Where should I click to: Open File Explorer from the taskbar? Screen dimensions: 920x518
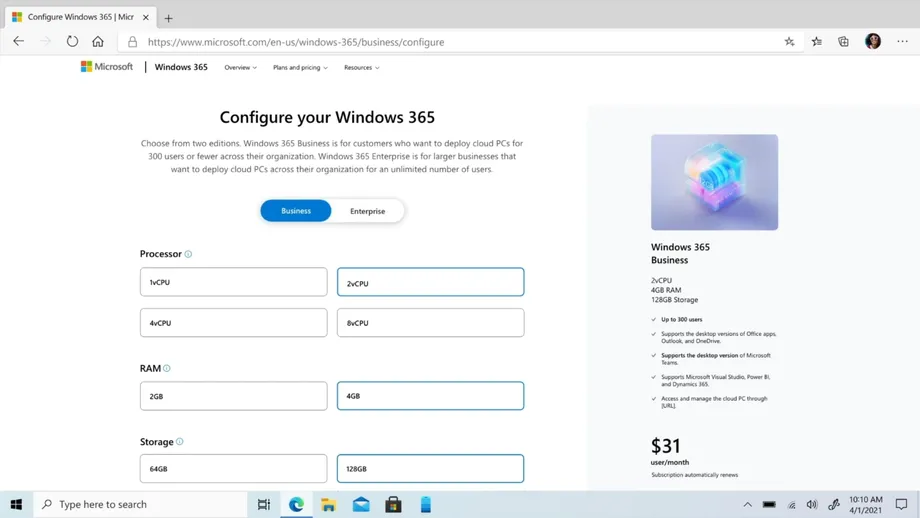coord(329,505)
